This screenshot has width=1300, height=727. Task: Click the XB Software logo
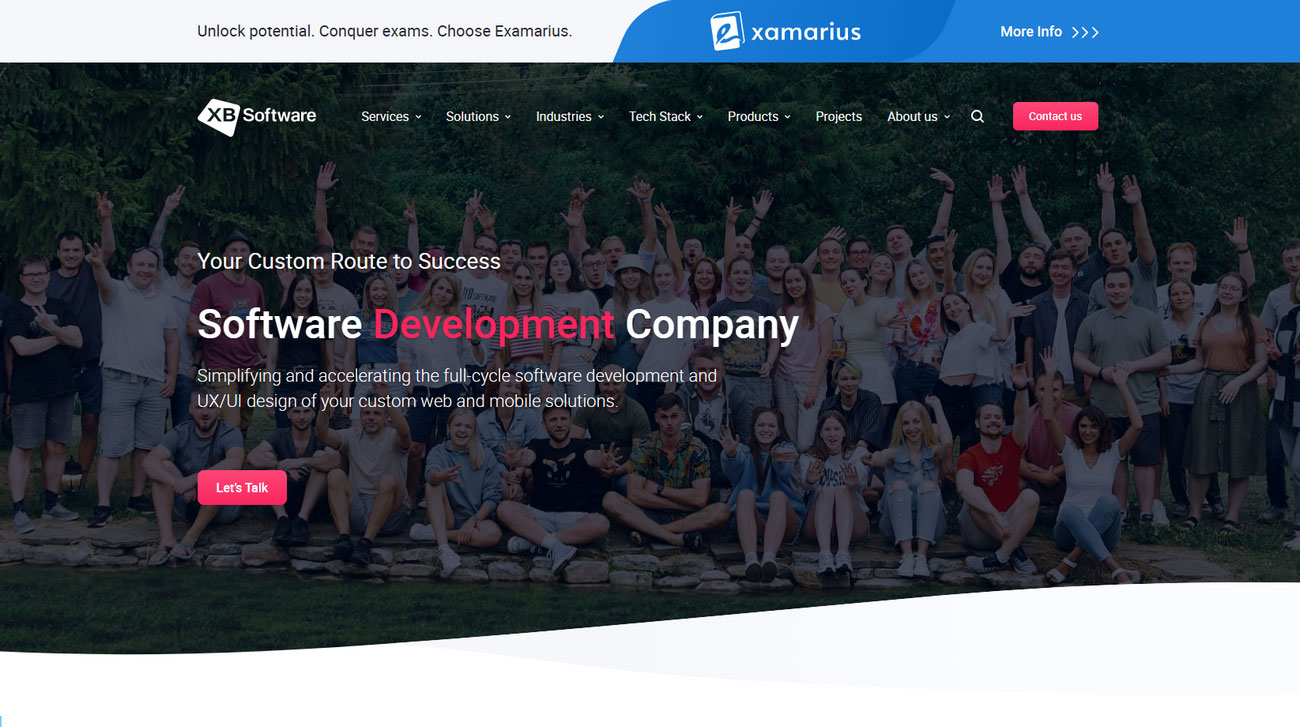[x=257, y=116]
